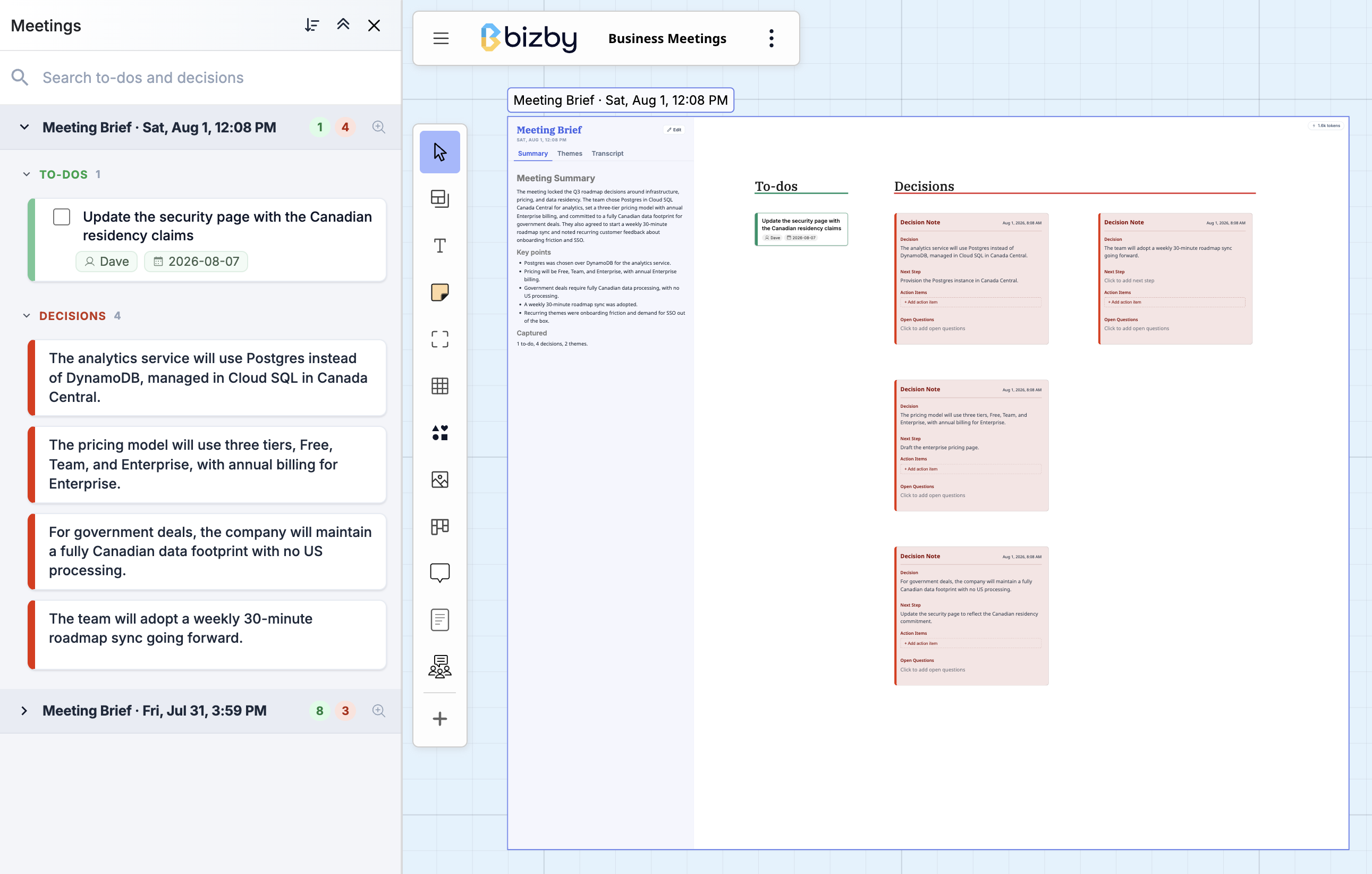Image resolution: width=1372 pixels, height=874 pixels.
Task: Close the Meetings panel
Action: tap(374, 25)
